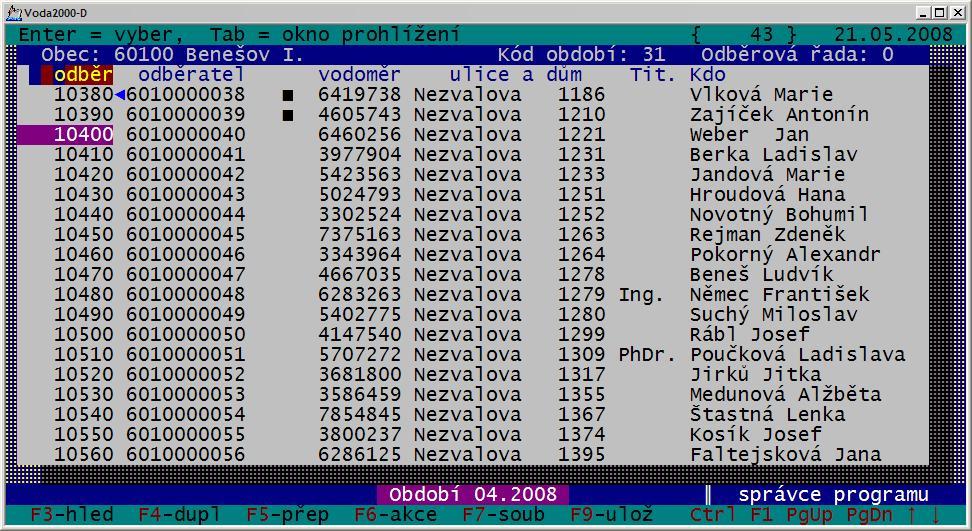Select customer name Poučková Ladislava
Viewport: 972px width, 531px height.
[798, 354]
